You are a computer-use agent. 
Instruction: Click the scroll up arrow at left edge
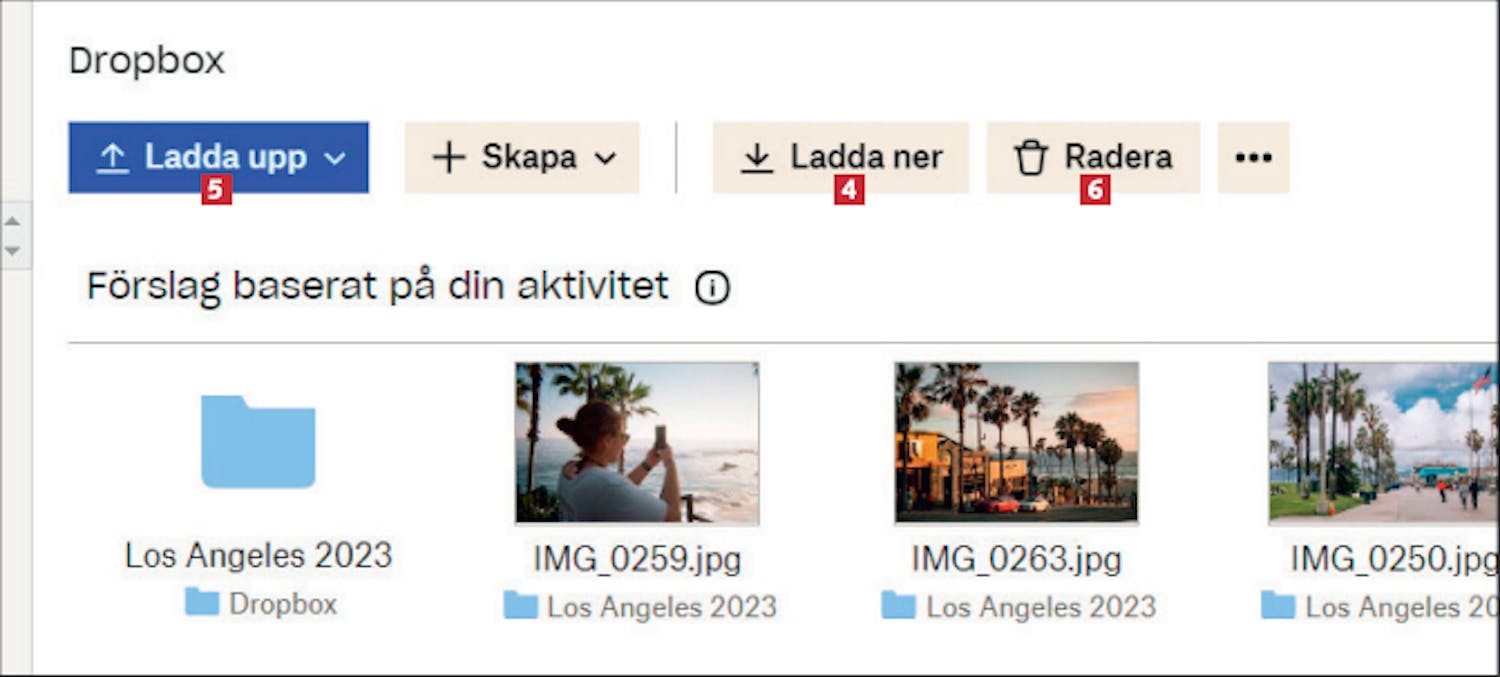pyautogui.click(x=13, y=219)
